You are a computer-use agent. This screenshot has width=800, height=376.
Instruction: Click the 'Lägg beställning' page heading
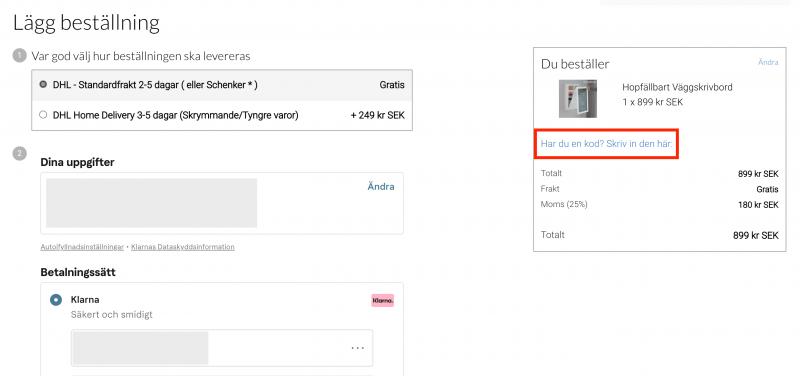tap(86, 23)
